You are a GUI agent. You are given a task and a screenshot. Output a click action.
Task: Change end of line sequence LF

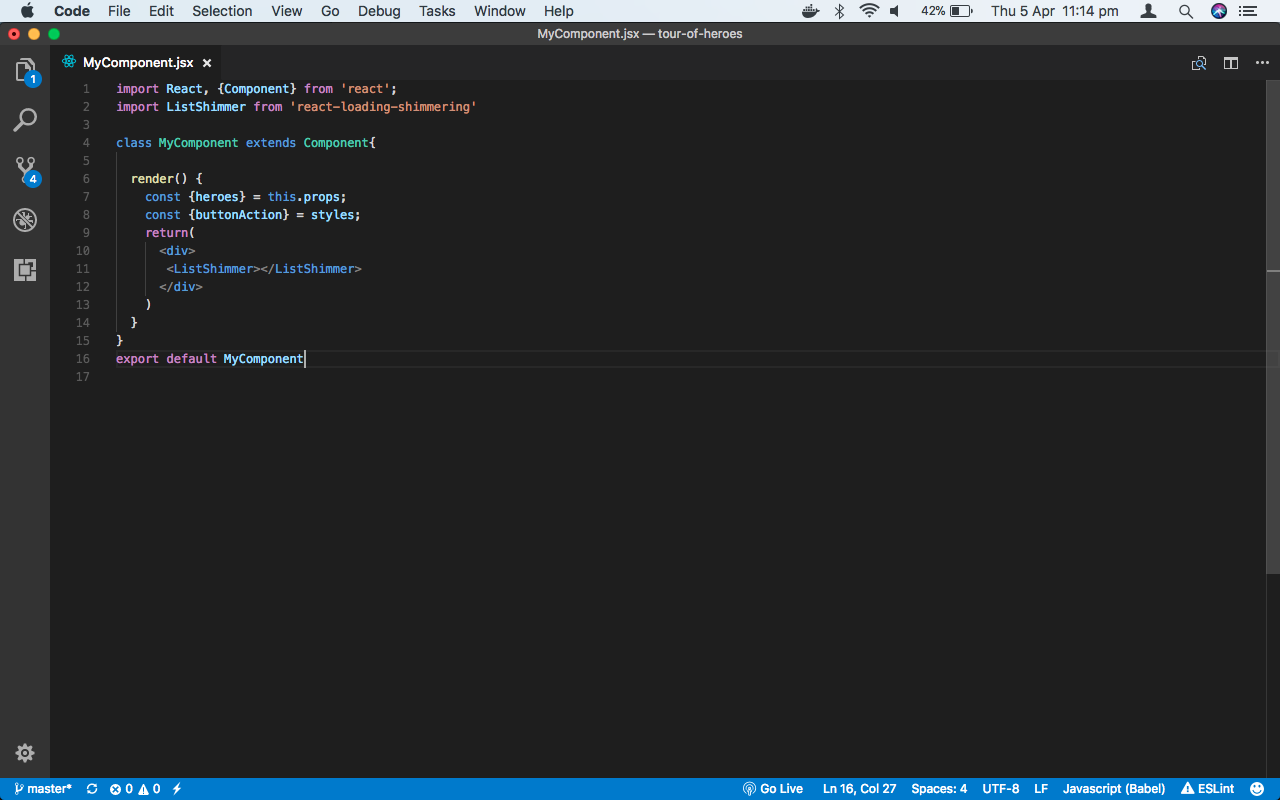pos(1041,789)
